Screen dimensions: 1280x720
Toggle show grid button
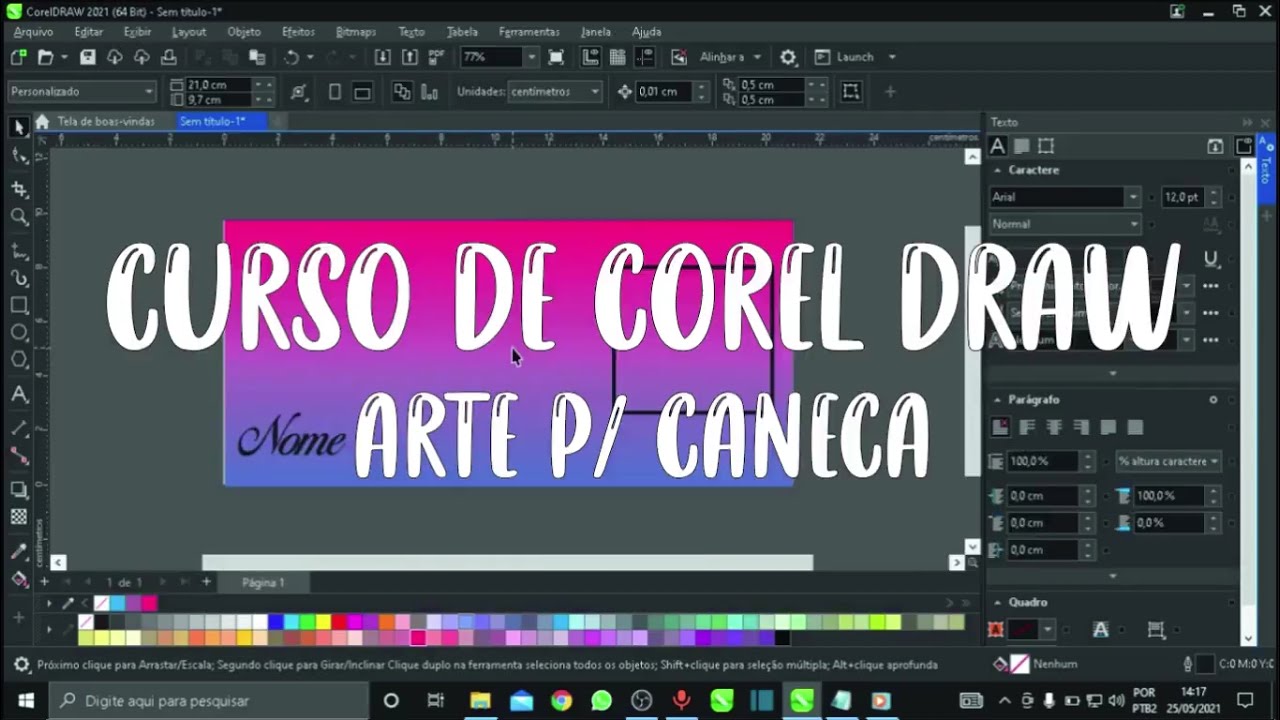[617, 57]
